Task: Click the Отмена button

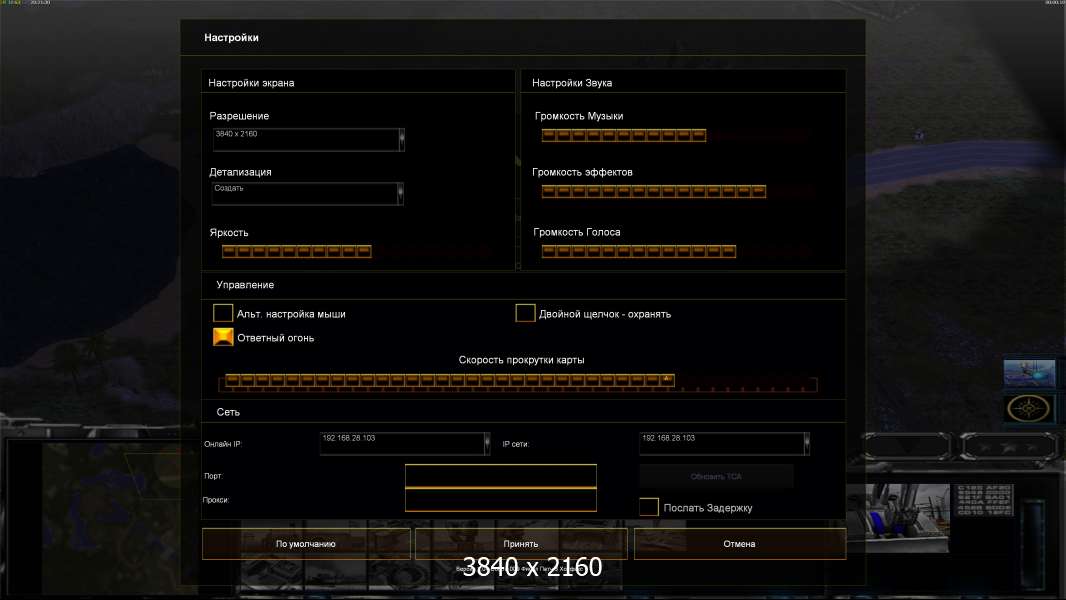Action: [740, 544]
